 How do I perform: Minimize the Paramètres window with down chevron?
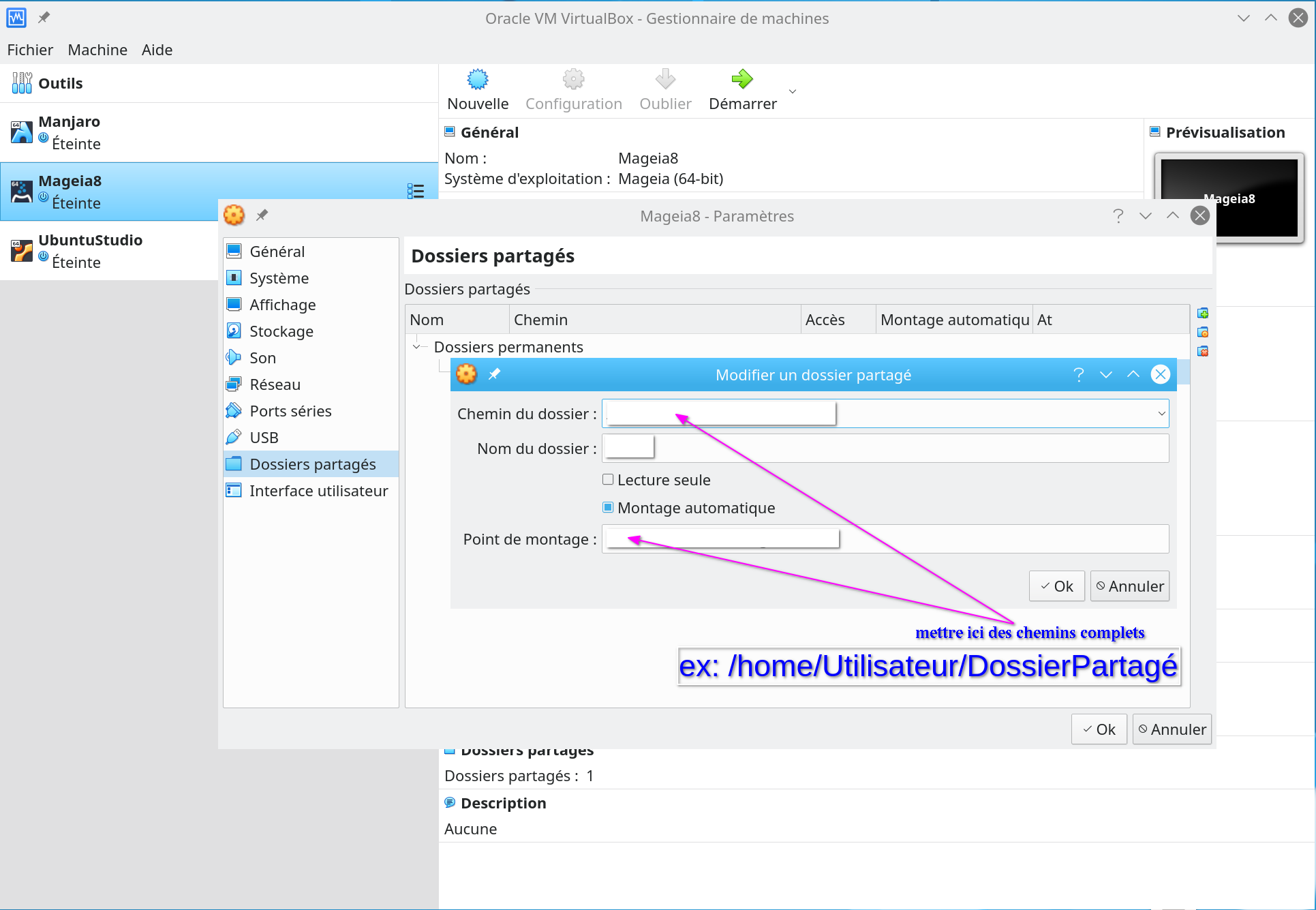coord(1146,216)
